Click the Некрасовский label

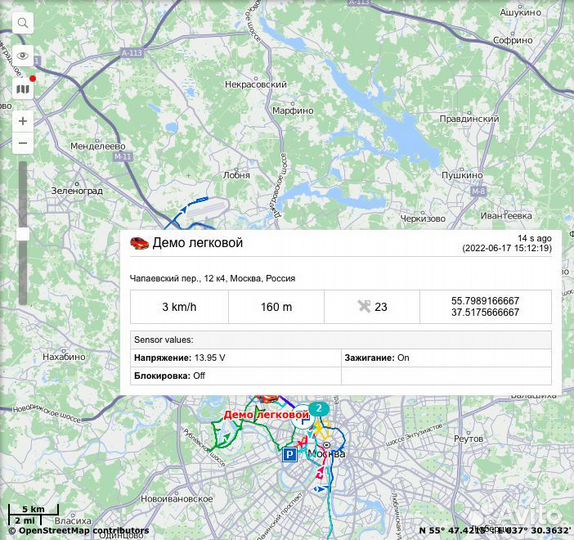click(x=256, y=85)
